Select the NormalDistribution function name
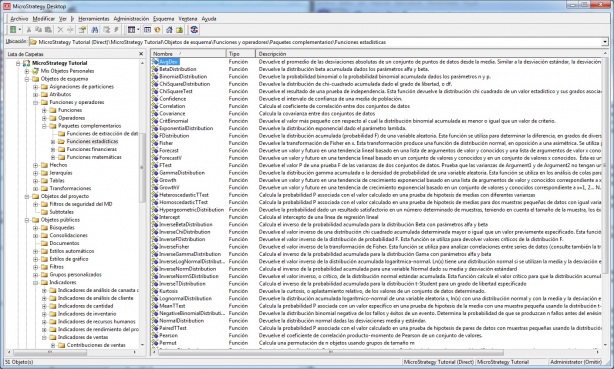 (181, 320)
